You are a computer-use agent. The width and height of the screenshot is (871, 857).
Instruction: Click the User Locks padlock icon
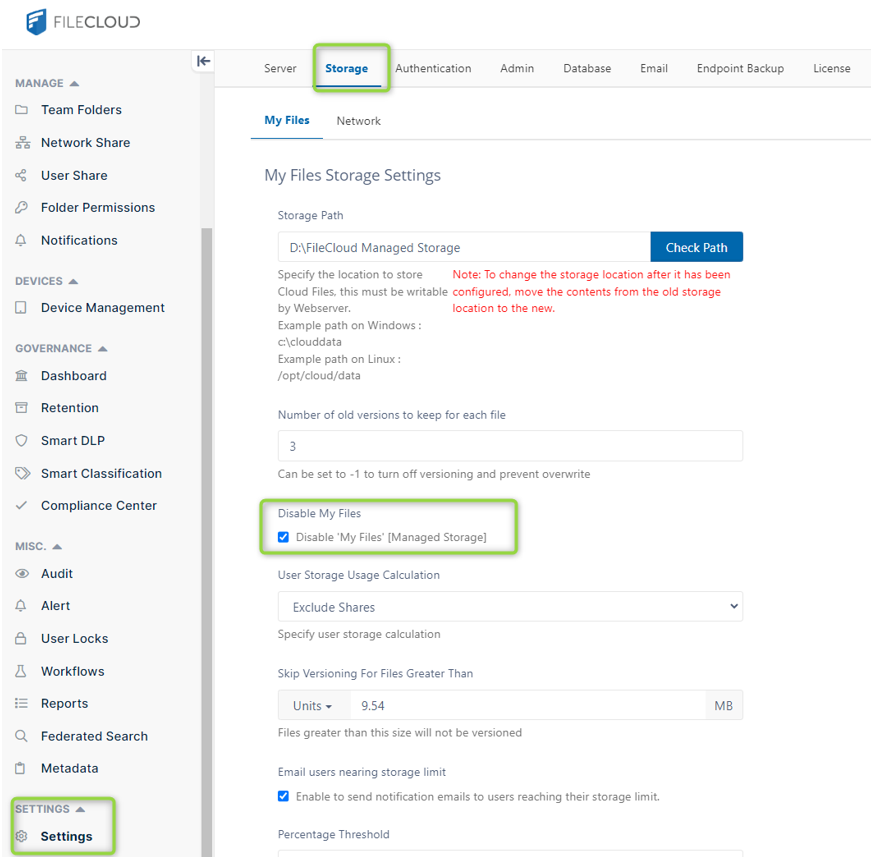(21, 639)
